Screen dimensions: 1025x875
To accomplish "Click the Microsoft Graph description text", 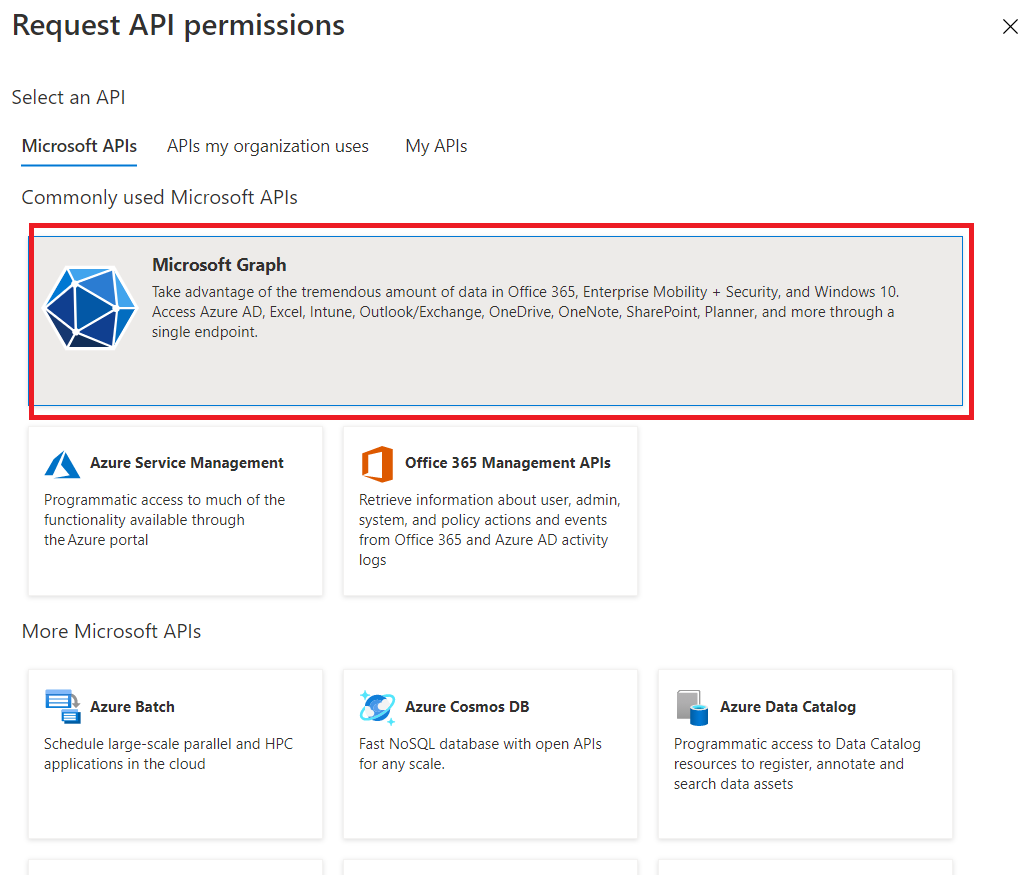I will tap(526, 312).
